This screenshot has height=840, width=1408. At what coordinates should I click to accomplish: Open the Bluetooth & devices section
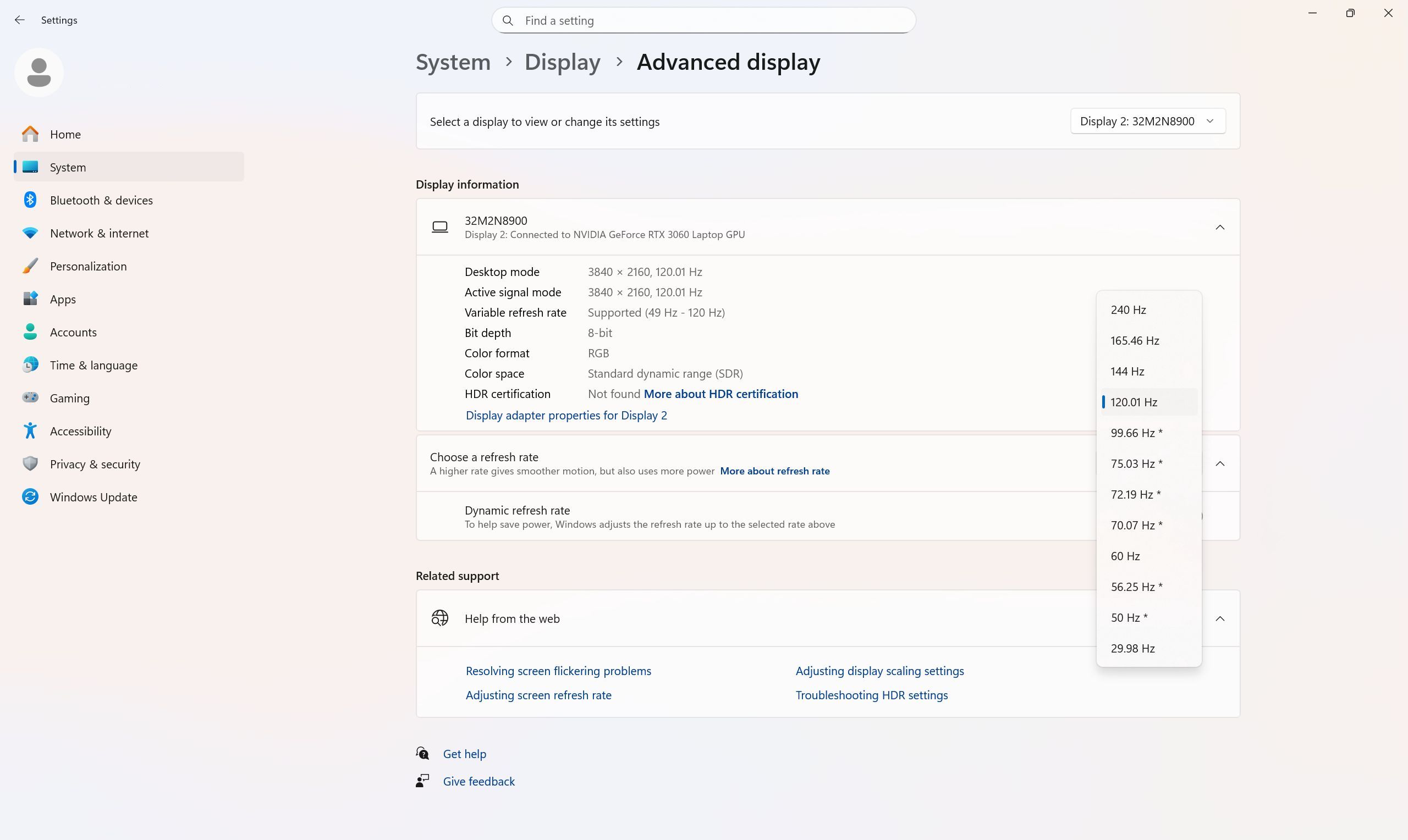[x=101, y=200]
